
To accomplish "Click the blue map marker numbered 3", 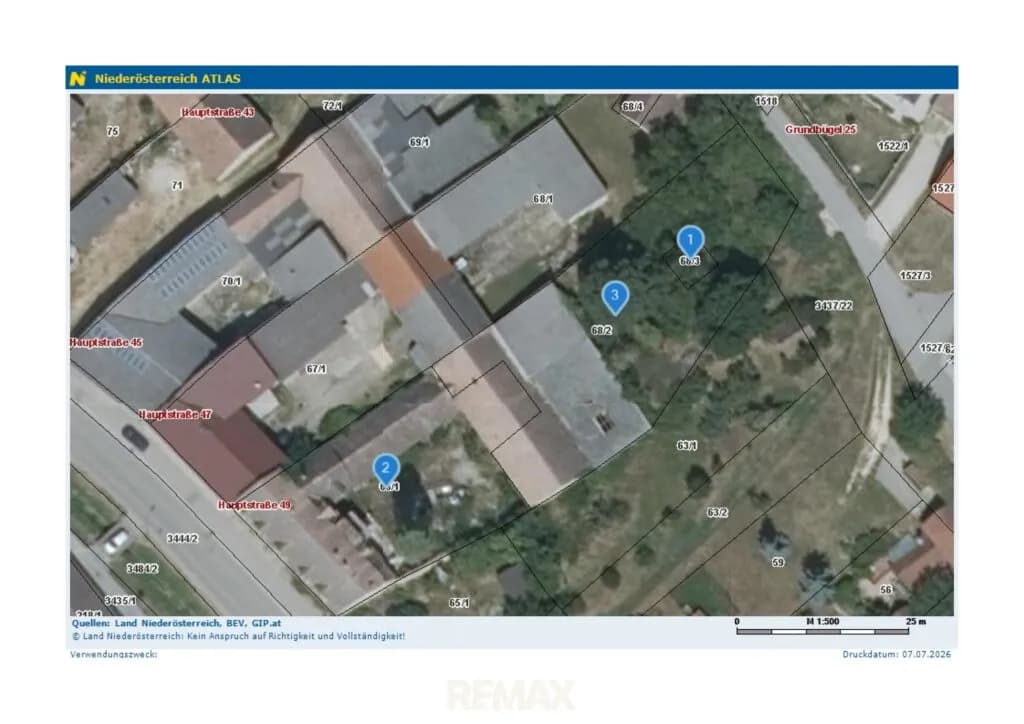I will 615,297.
